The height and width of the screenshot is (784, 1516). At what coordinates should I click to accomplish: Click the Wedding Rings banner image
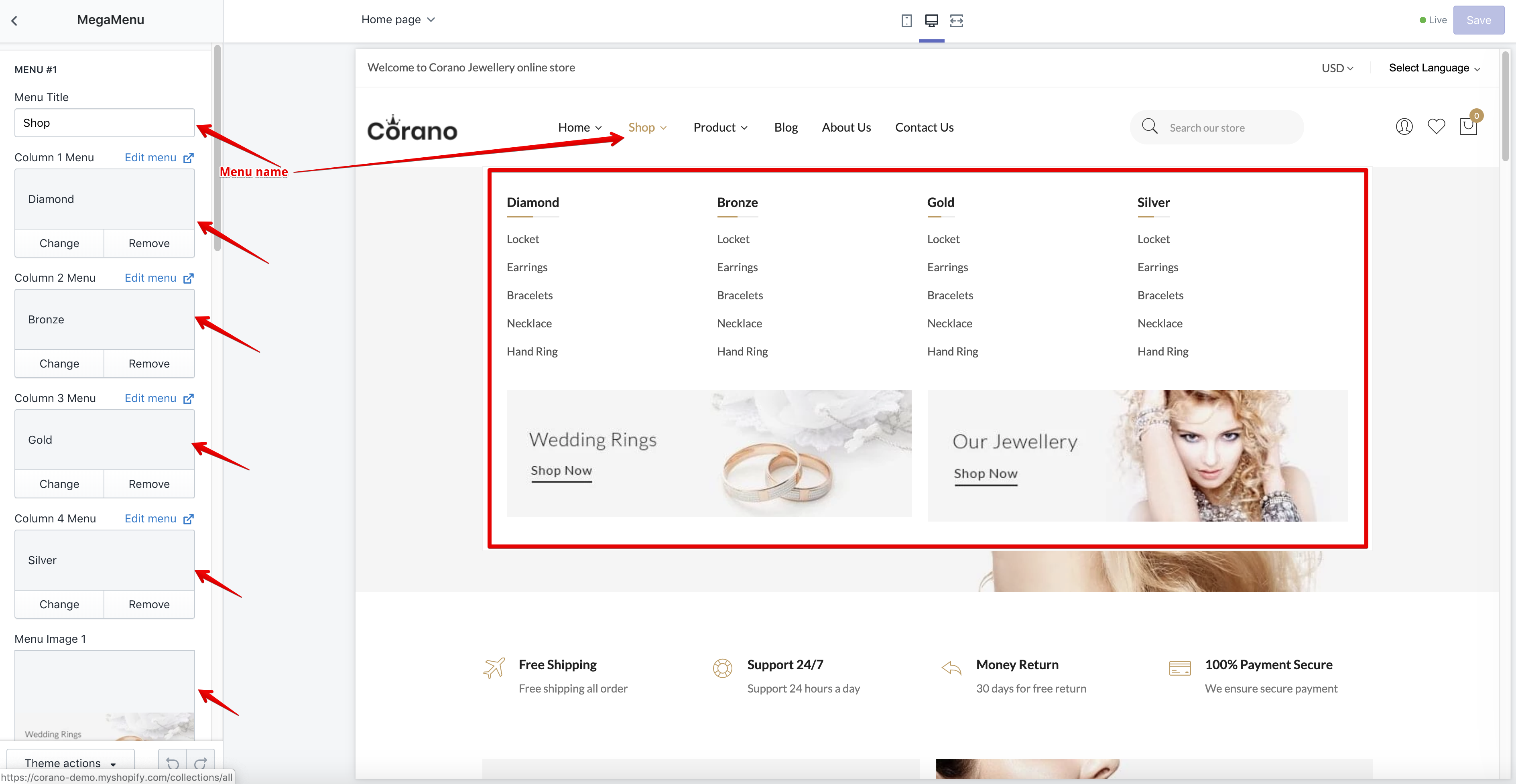pos(709,453)
